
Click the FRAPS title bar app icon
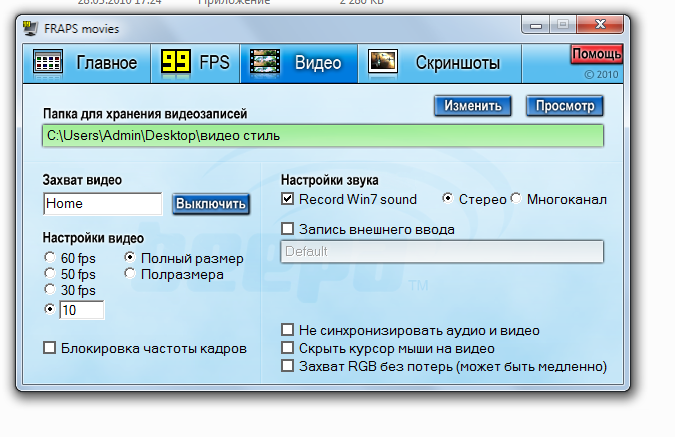(x=31, y=24)
